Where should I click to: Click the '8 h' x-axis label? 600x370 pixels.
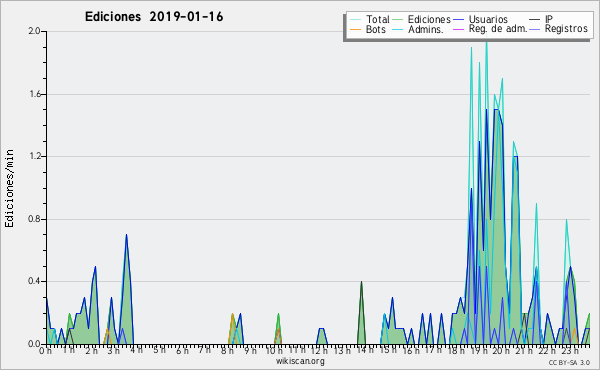[227, 351]
